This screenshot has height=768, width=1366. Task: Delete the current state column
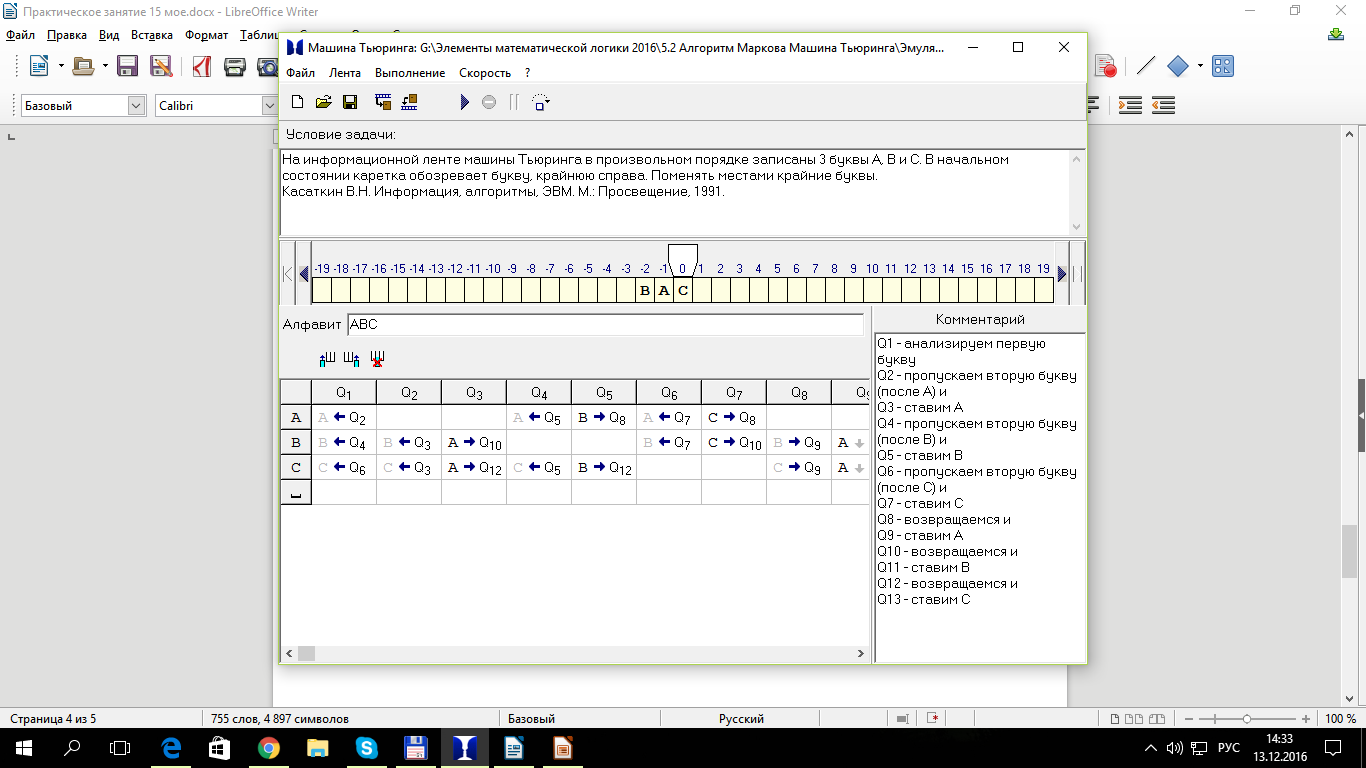tap(377, 358)
